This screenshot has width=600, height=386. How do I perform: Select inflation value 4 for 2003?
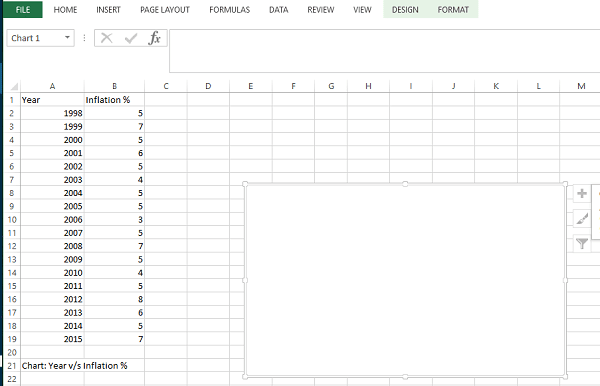[114, 180]
